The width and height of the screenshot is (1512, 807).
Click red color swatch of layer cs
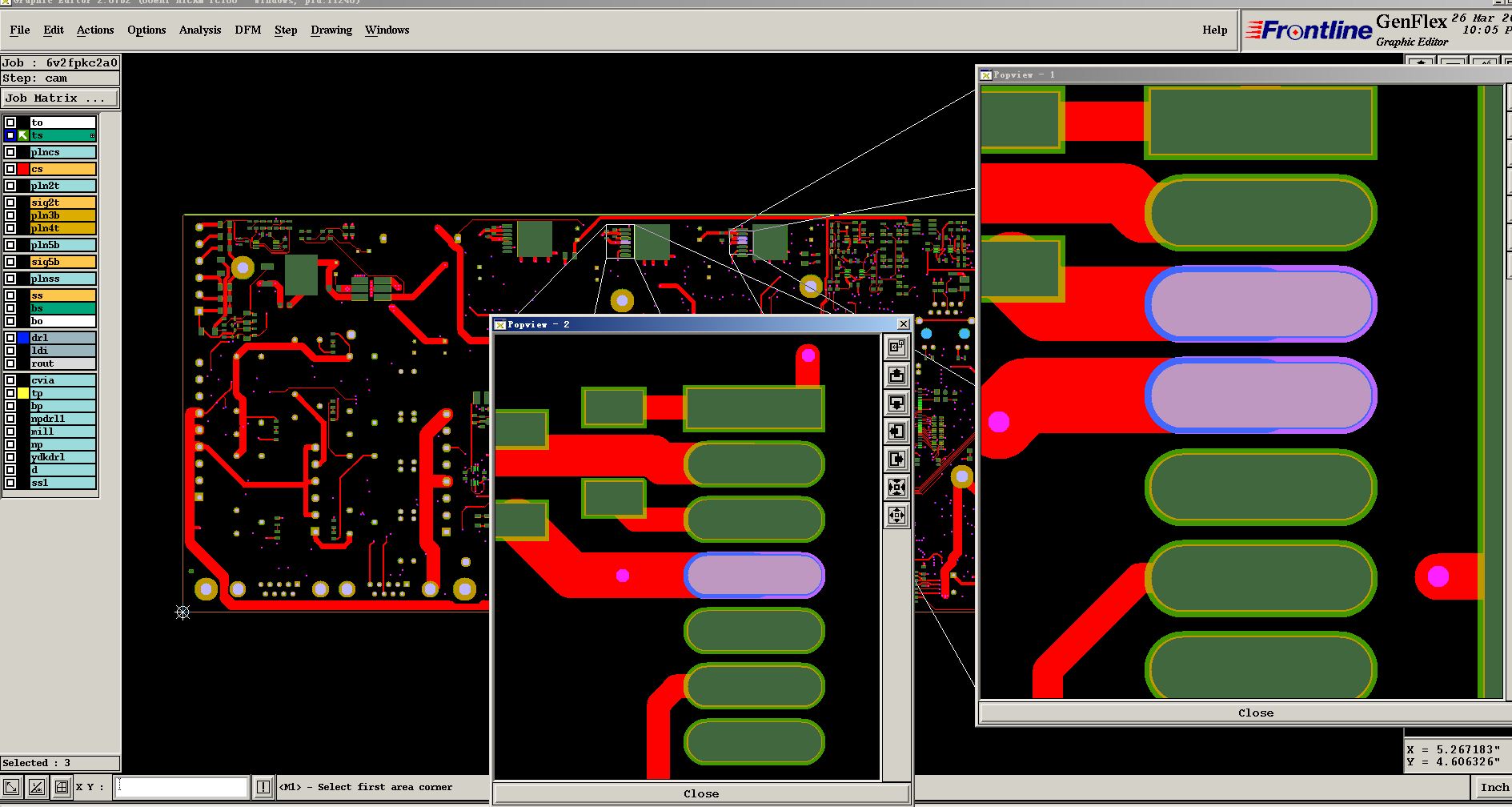23,169
